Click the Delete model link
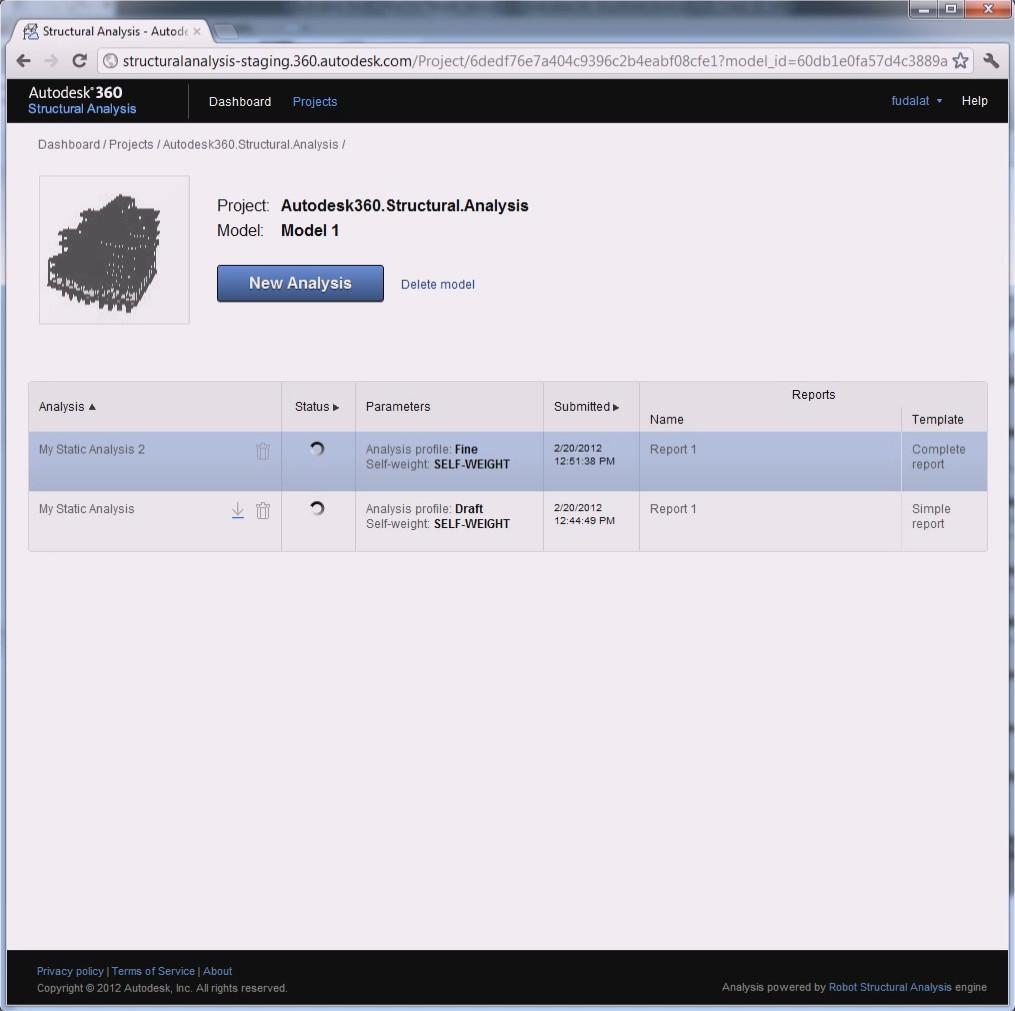Viewport: 1015px width, 1011px height. click(x=438, y=284)
